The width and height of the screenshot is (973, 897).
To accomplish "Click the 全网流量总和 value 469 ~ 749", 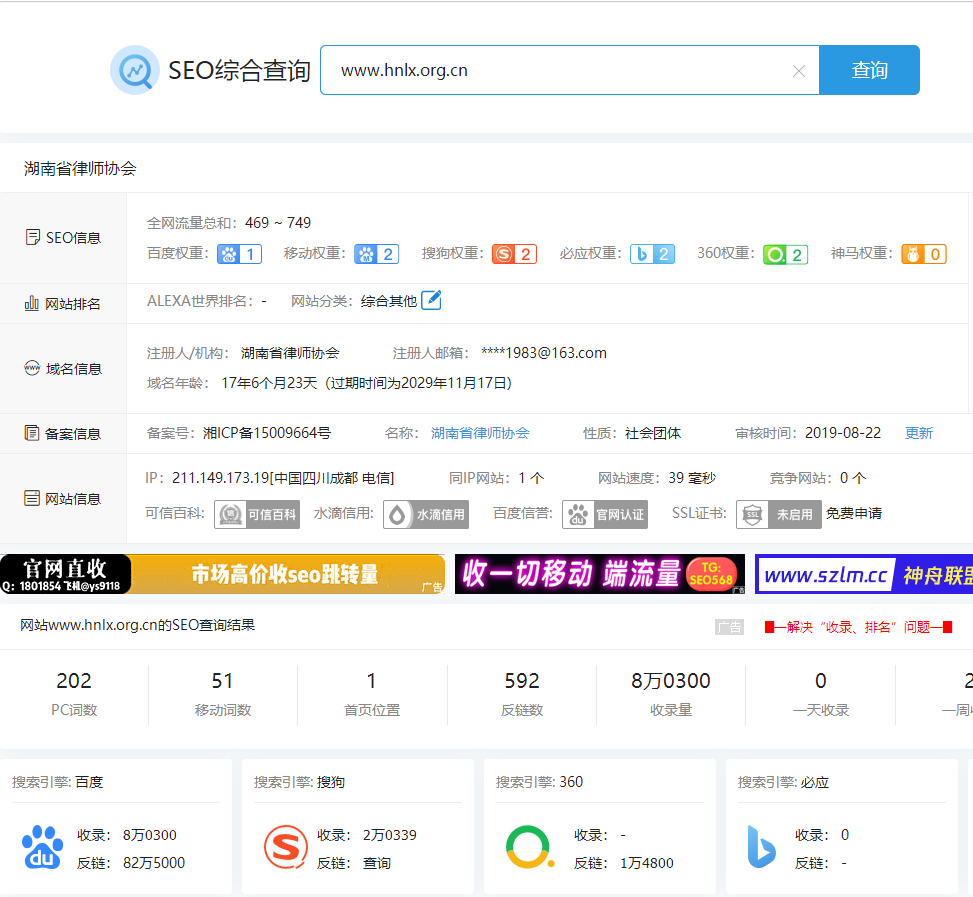I will pos(278,223).
